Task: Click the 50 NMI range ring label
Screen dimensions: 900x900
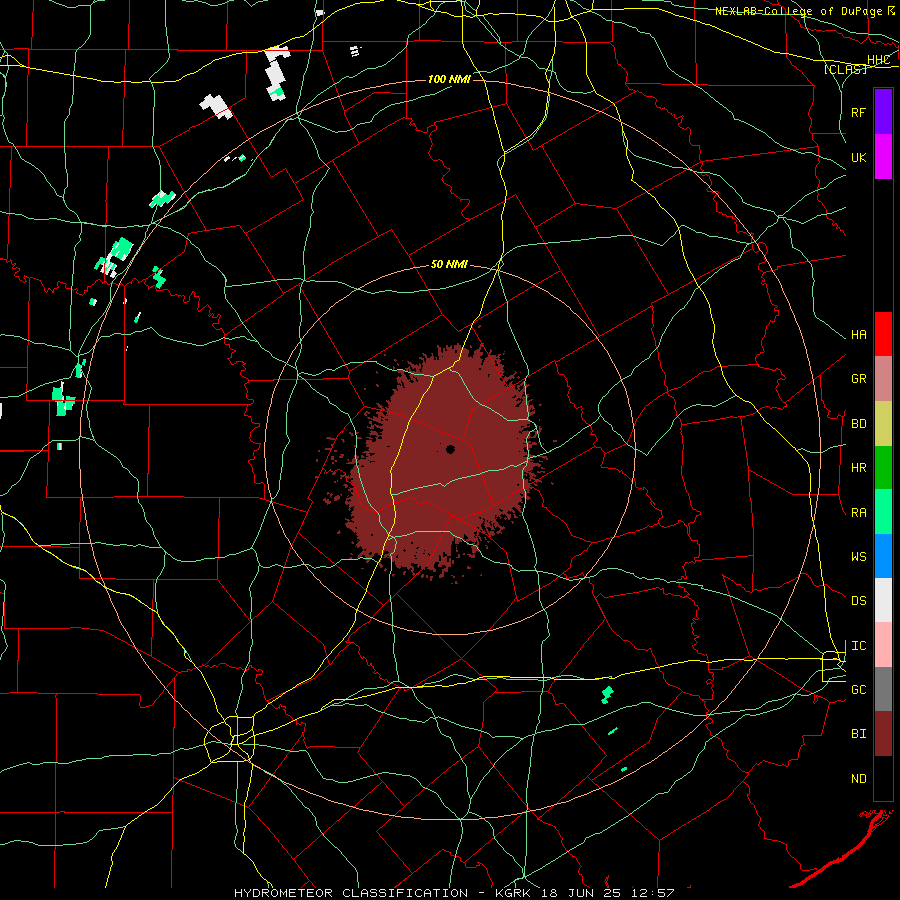Action: click(449, 264)
